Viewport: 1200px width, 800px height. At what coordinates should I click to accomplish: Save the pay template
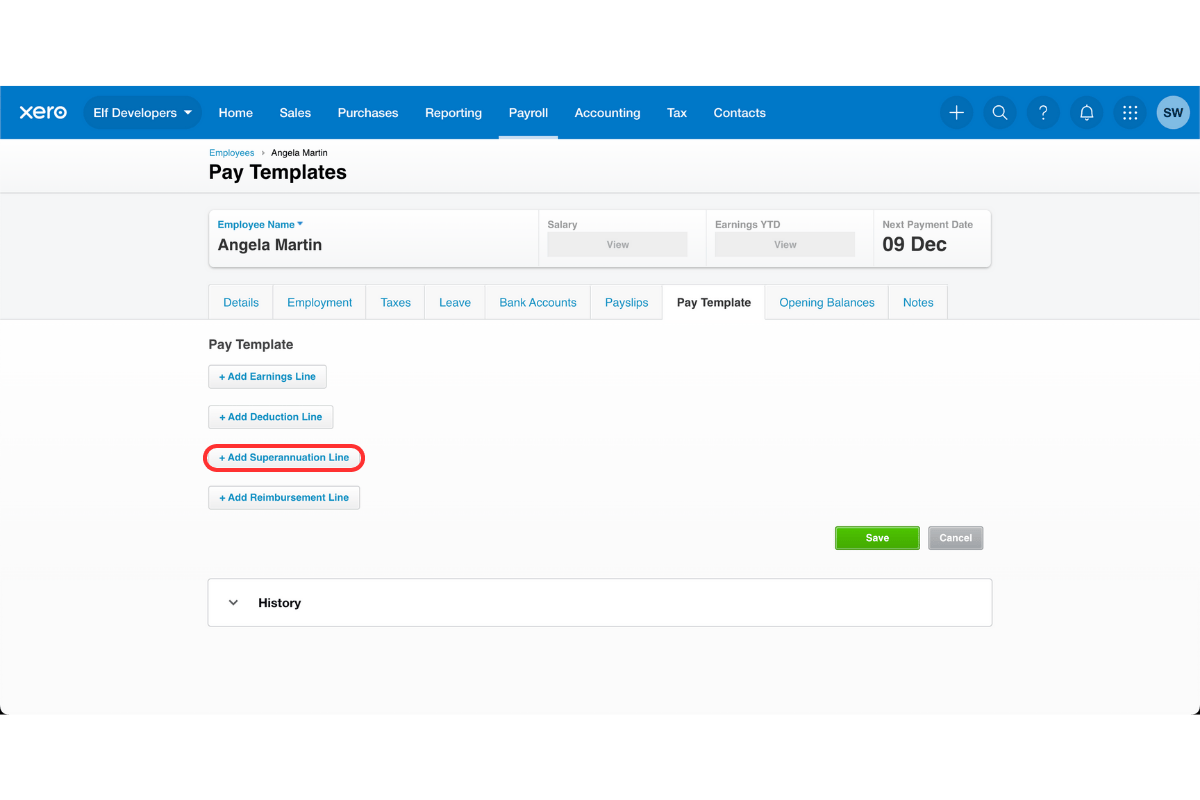click(x=877, y=537)
